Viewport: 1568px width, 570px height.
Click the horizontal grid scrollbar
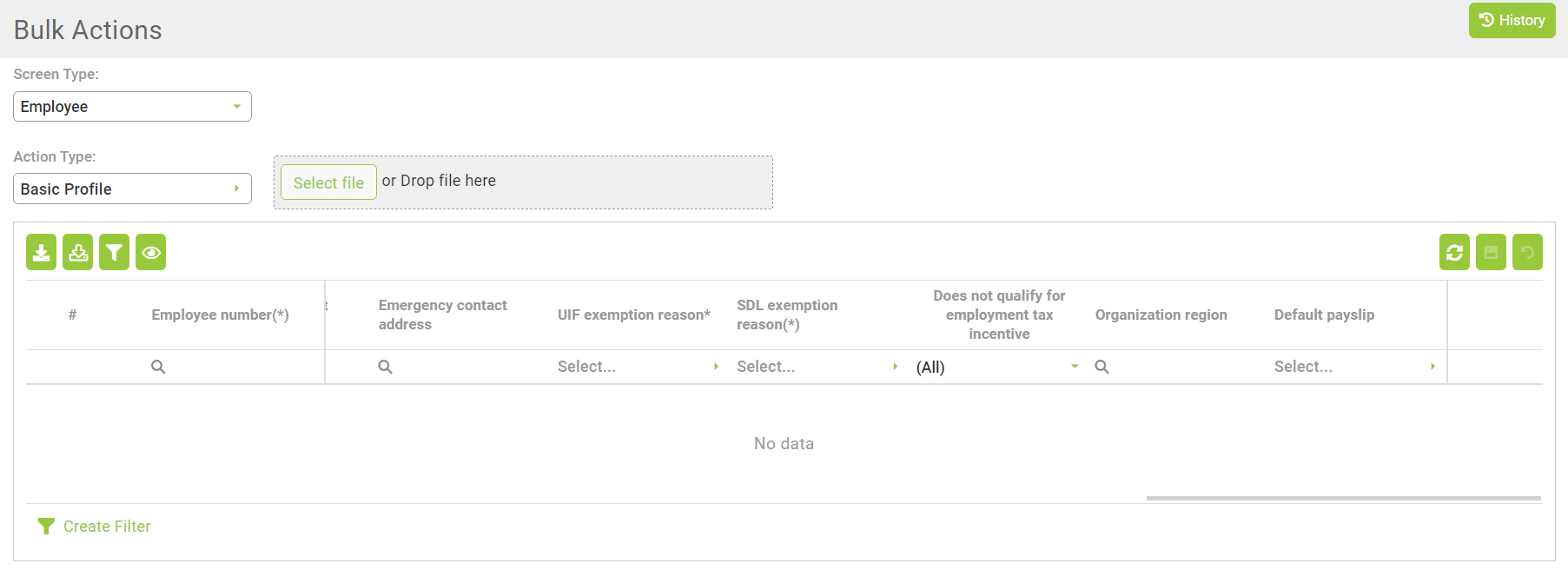1343,499
